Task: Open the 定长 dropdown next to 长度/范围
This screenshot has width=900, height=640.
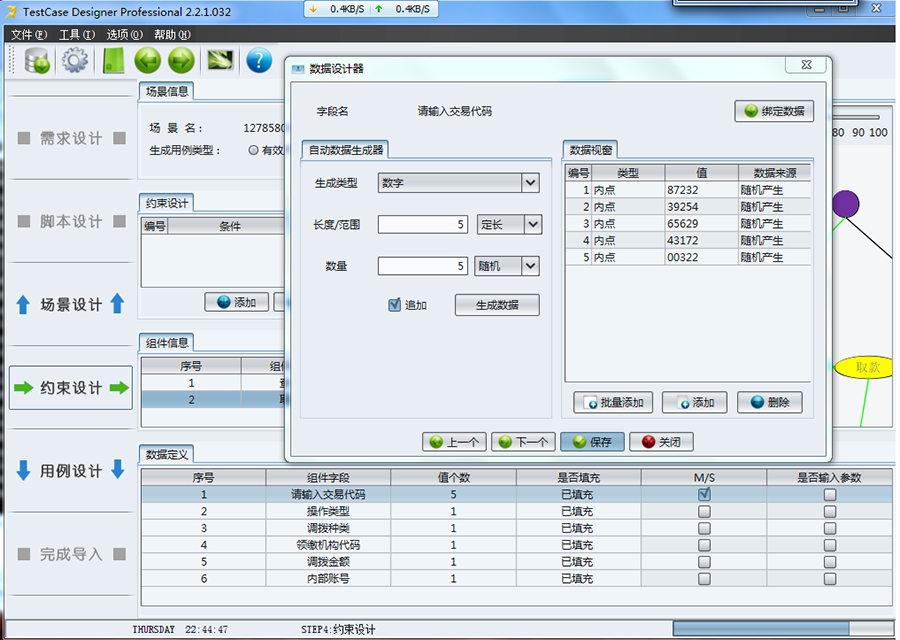Action: tap(532, 224)
